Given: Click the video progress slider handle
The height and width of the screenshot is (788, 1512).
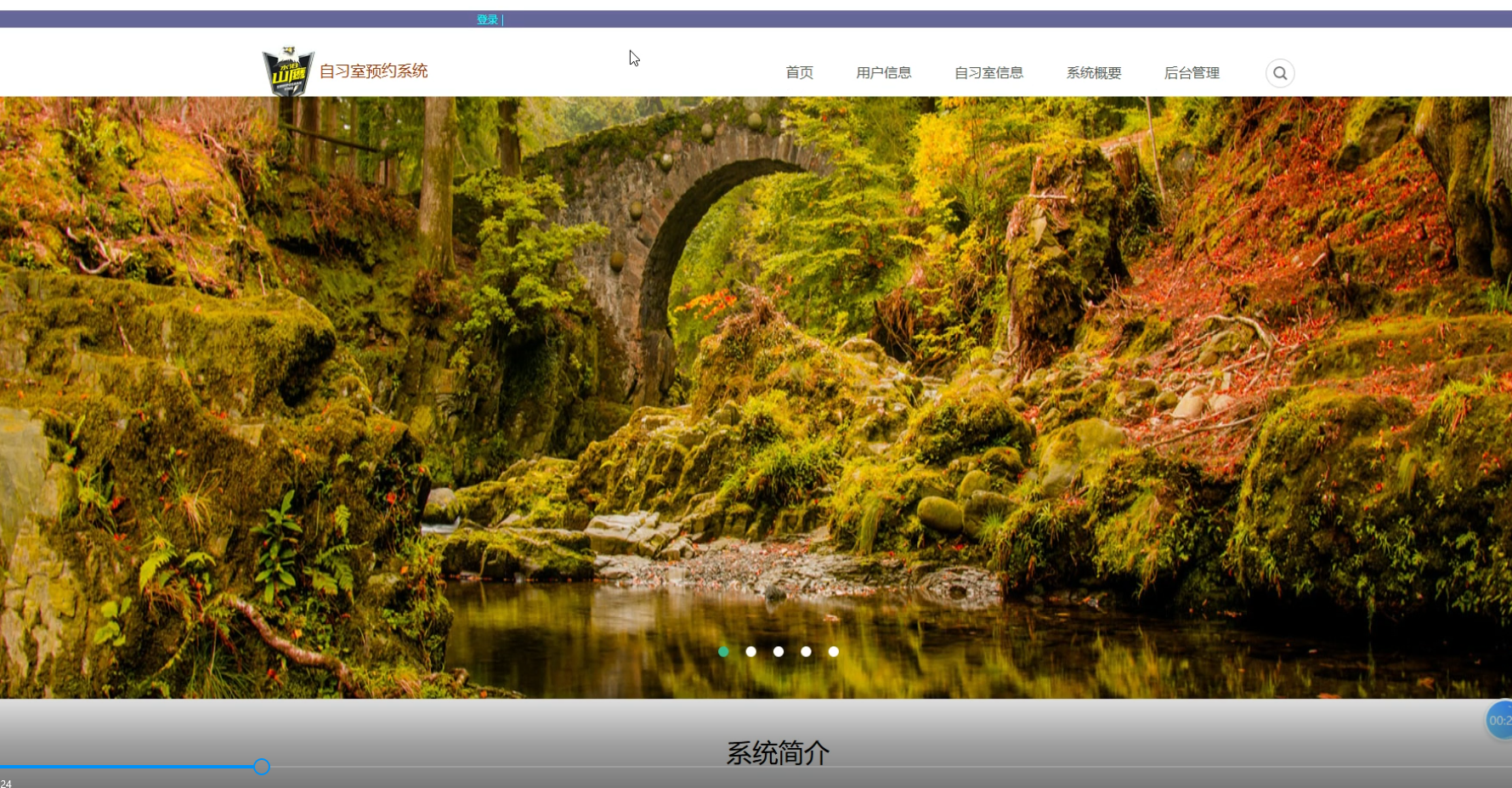Looking at the screenshot, I should tap(262, 767).
